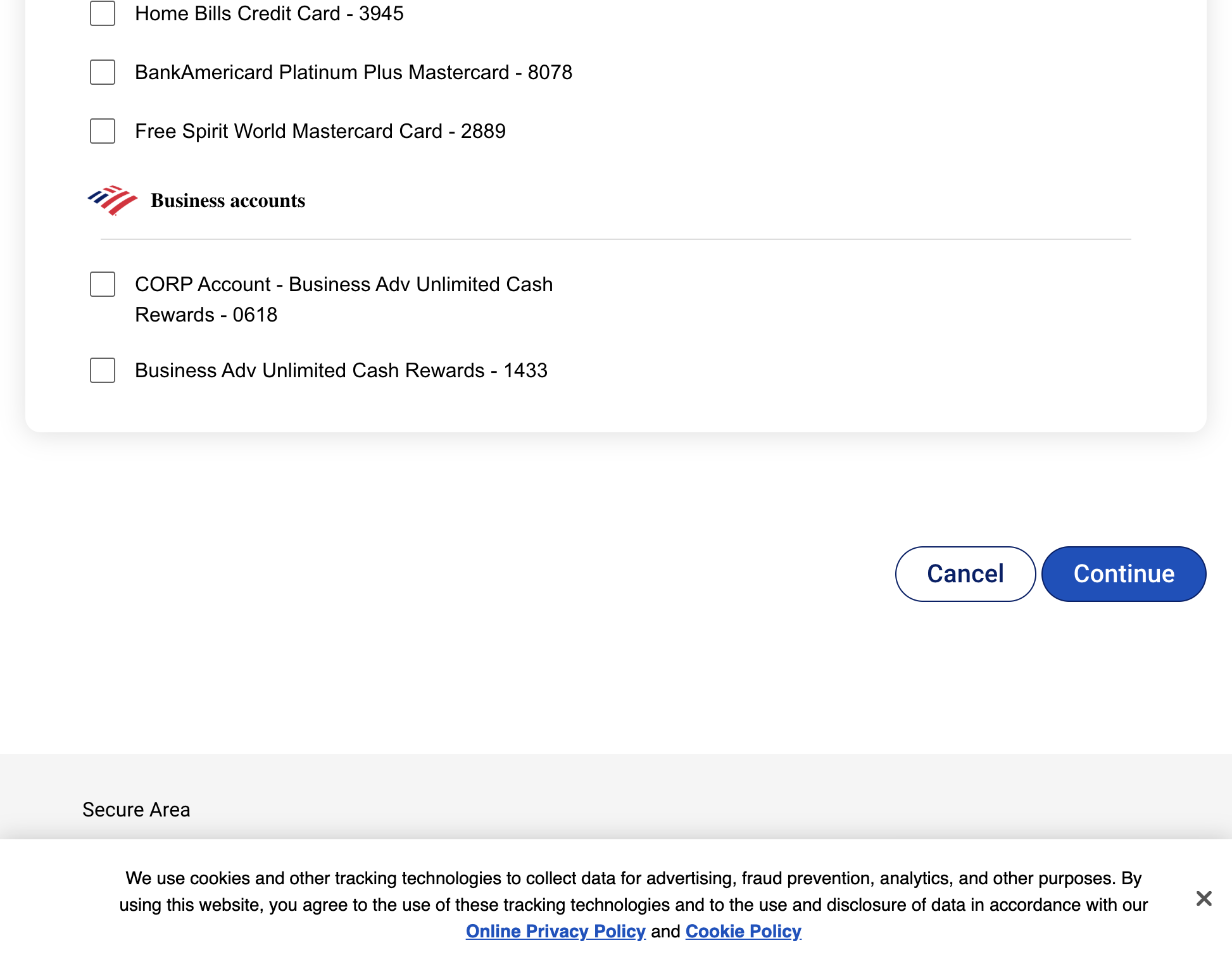Enable CORP Account Business Adv 0618 checkbox
Image resolution: width=1232 pixels, height=957 pixels.
coord(103,284)
